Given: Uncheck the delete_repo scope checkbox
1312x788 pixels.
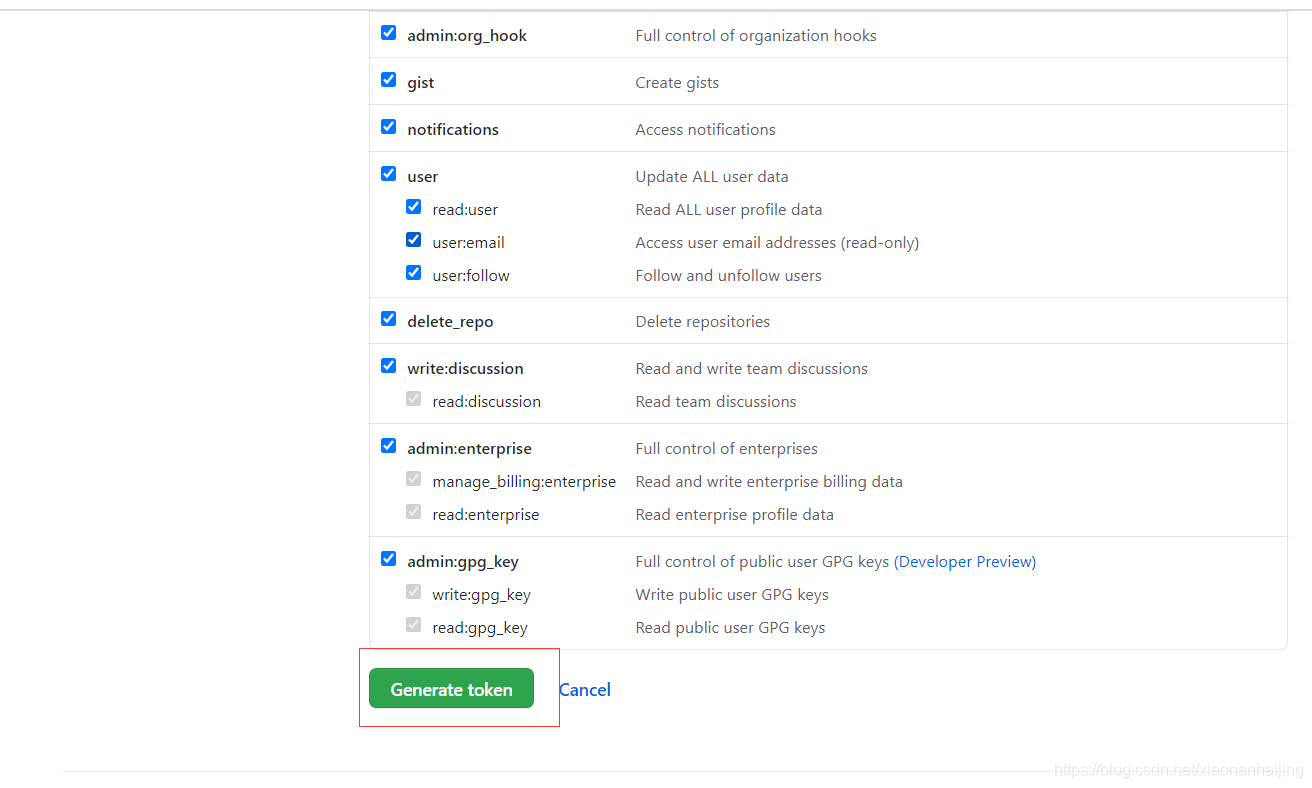Looking at the screenshot, I should (x=388, y=319).
